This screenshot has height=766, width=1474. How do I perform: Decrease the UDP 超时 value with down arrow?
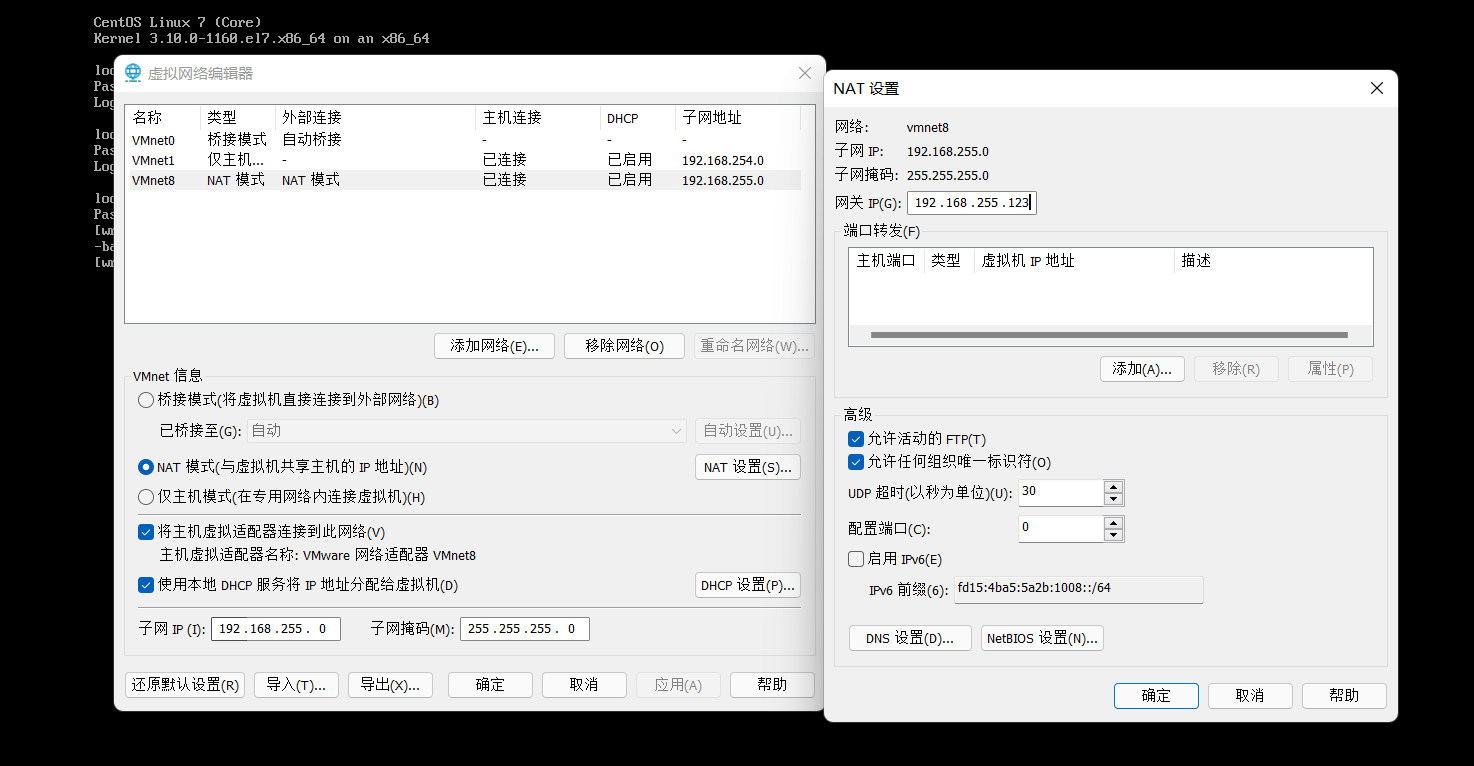1113,499
